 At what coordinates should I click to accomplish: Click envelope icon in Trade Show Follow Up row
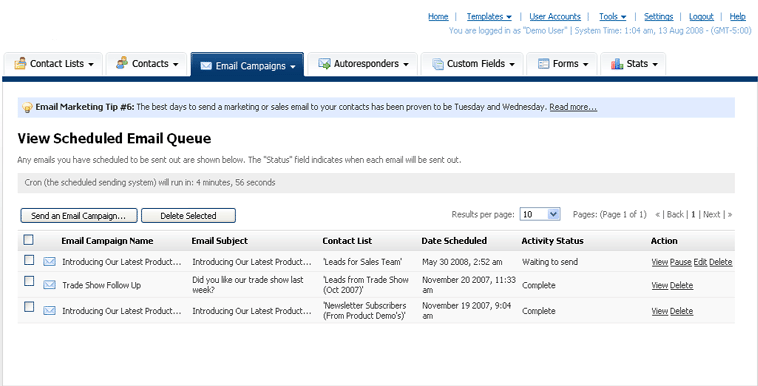click(49, 285)
